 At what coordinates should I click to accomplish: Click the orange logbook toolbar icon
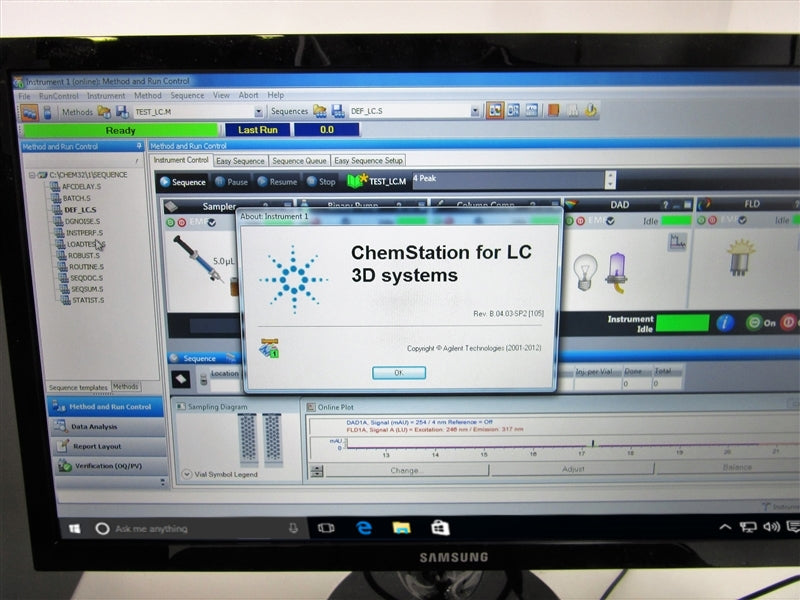click(554, 110)
